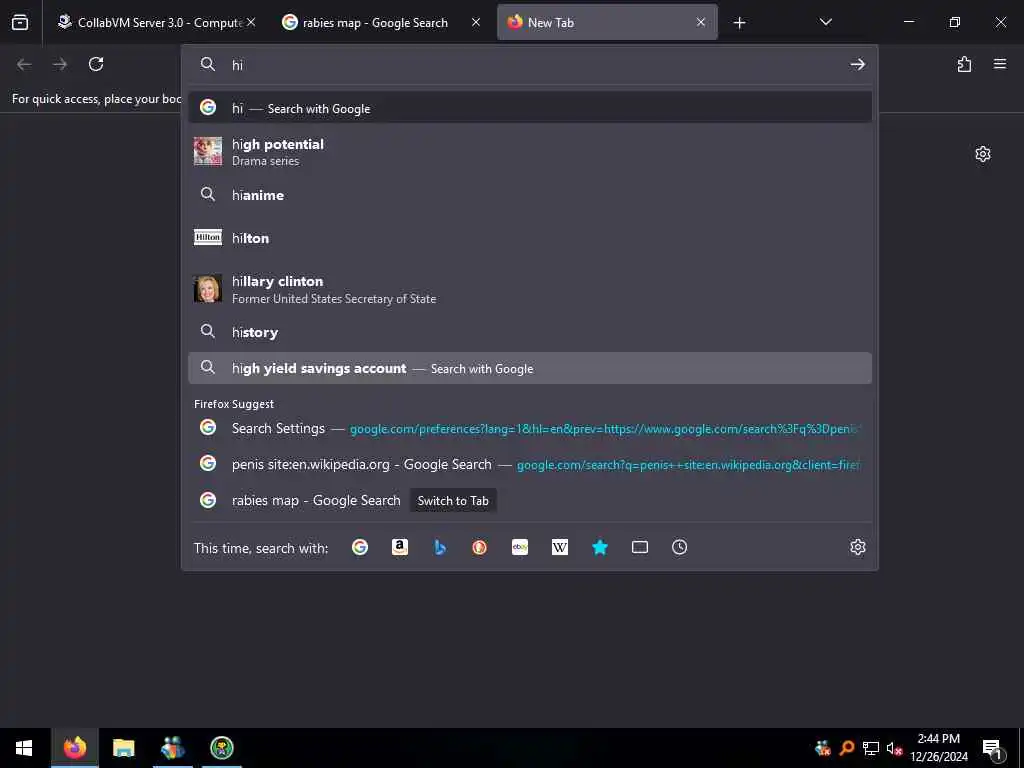Close the New Tab tab
Viewport: 1024px width, 768px height.
tap(701, 22)
